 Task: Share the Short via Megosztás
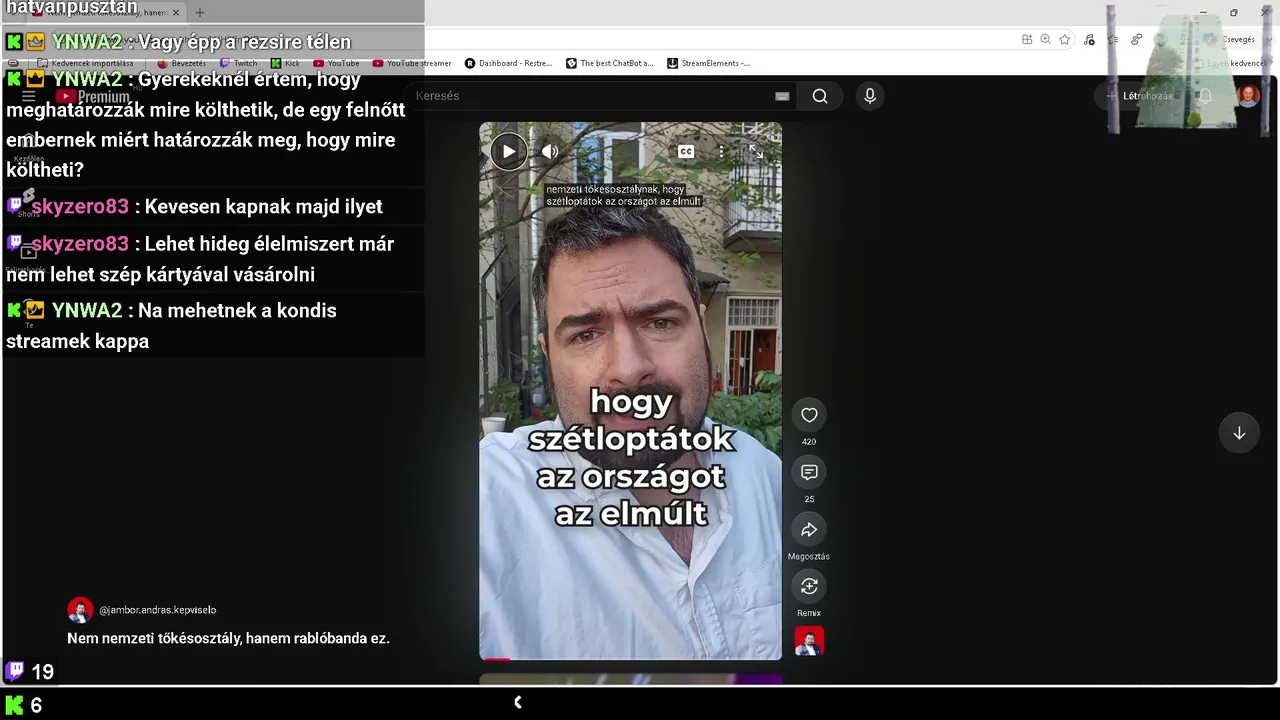click(809, 529)
